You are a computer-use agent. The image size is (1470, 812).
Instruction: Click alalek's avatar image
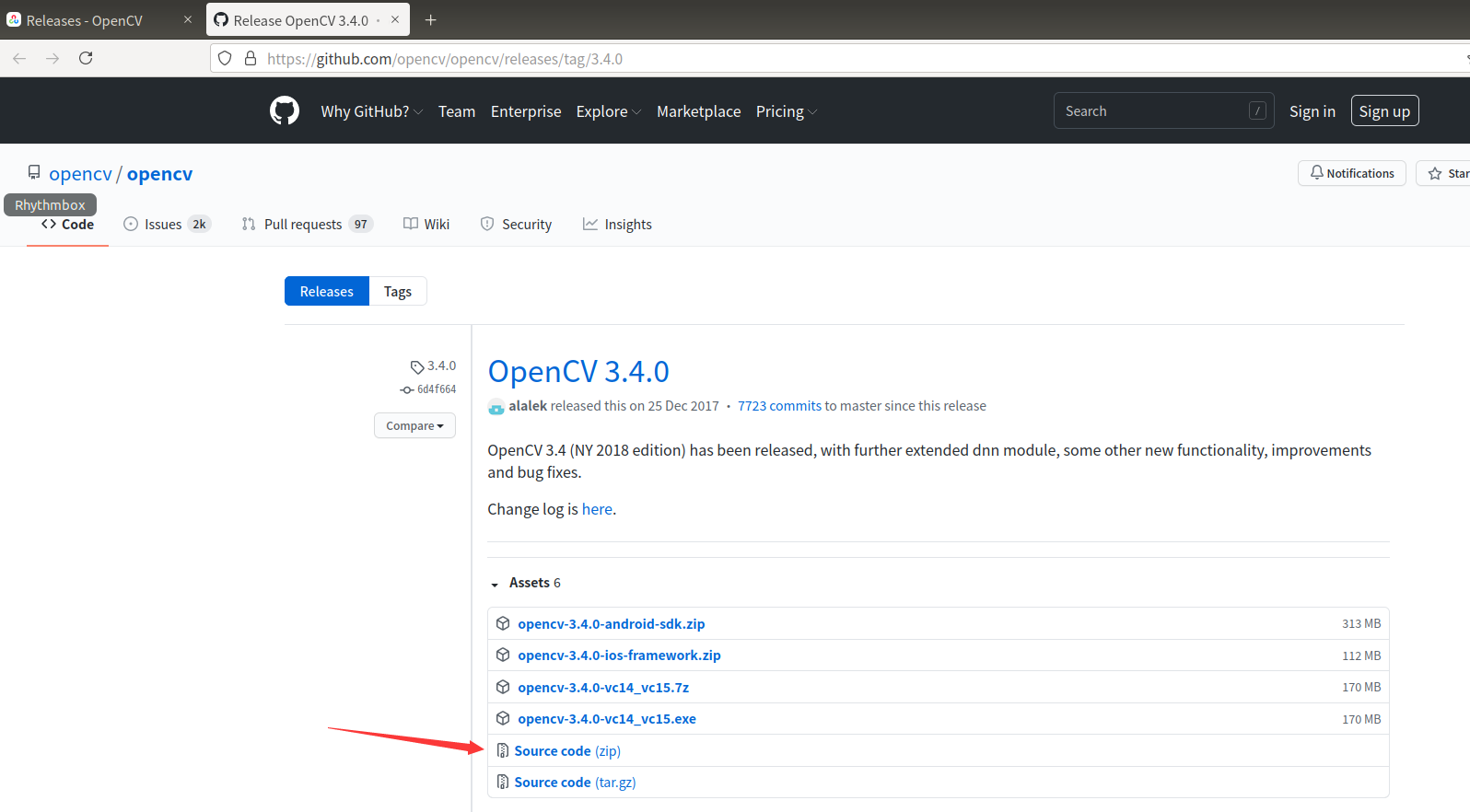tap(496, 406)
